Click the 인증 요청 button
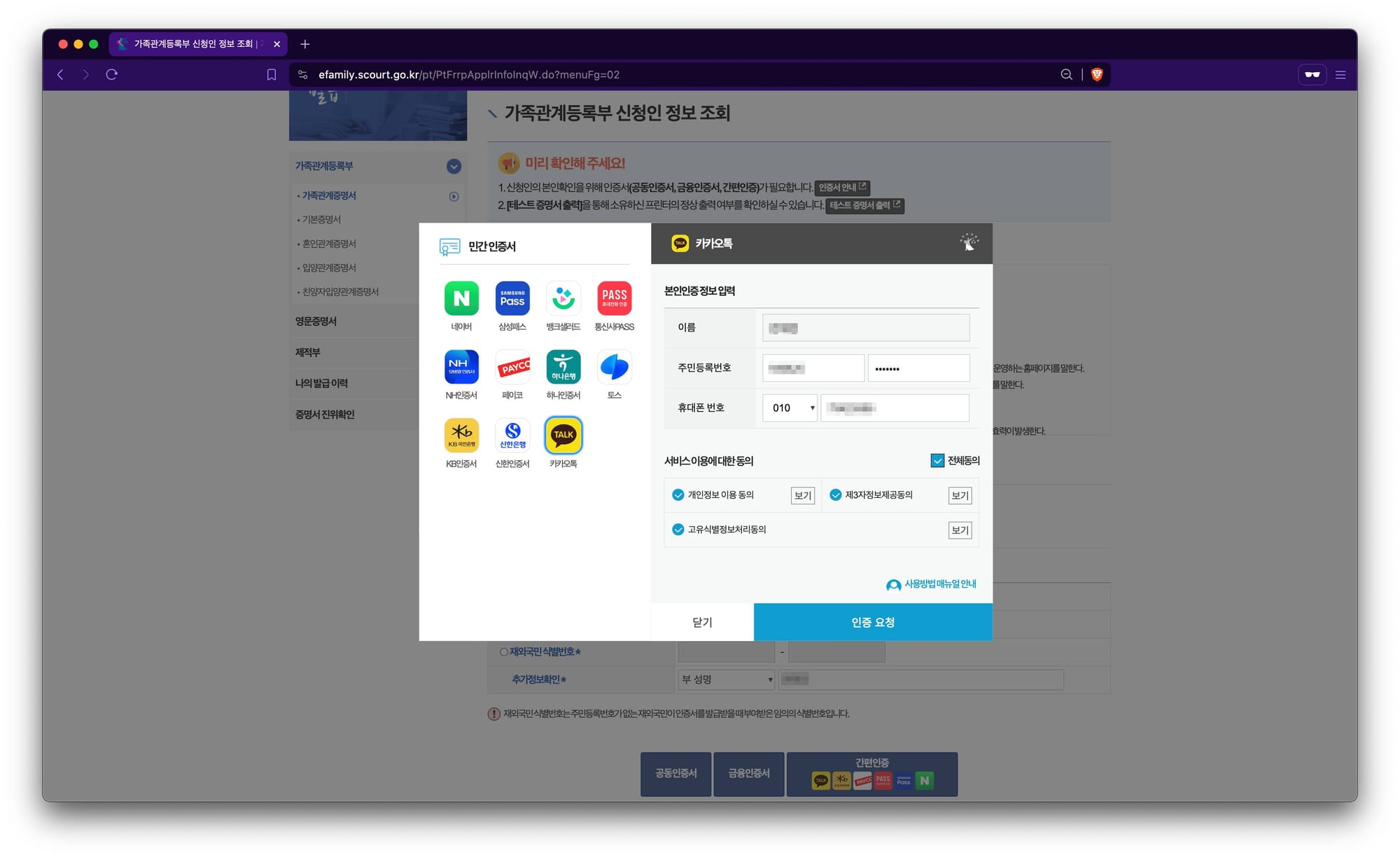 pos(873,622)
